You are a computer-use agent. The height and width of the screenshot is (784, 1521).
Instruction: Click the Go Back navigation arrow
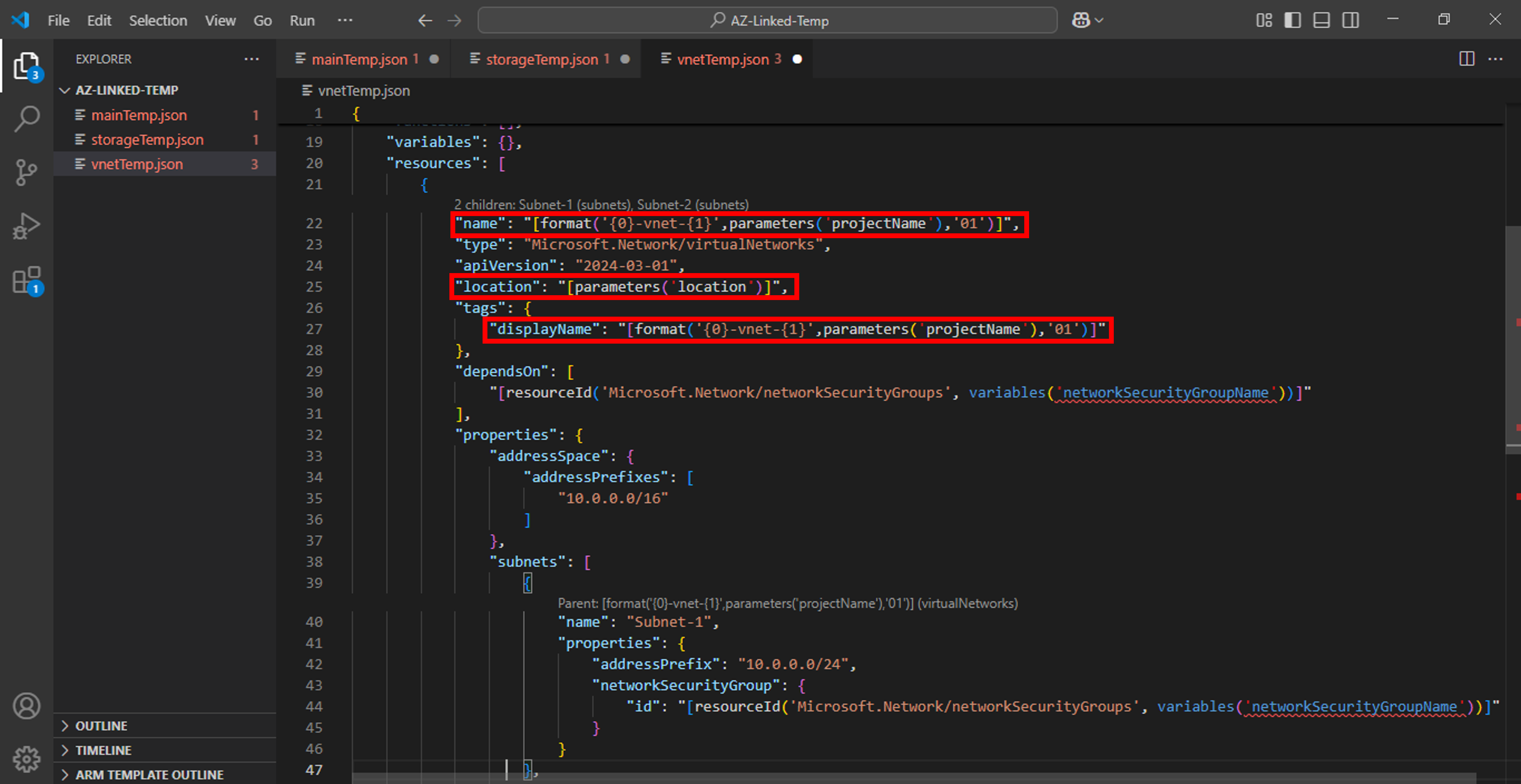pos(424,19)
